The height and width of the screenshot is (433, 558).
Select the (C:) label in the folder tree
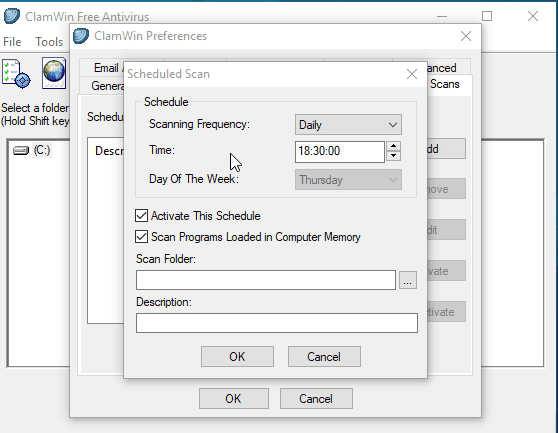pyautogui.click(x=42, y=150)
